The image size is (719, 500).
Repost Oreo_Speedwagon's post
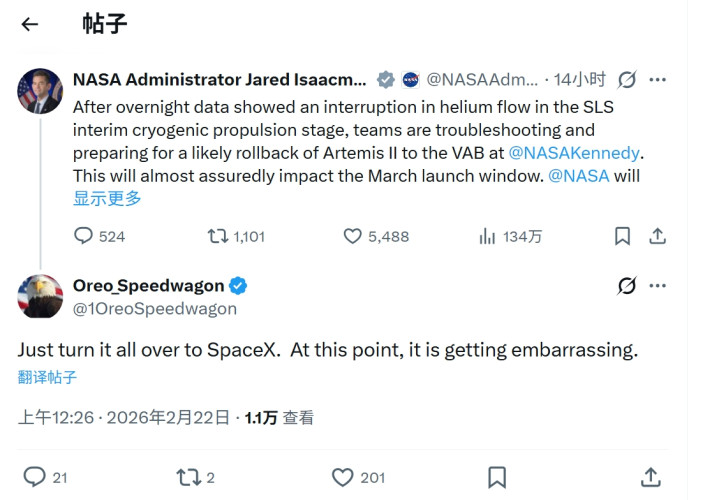coord(188,477)
